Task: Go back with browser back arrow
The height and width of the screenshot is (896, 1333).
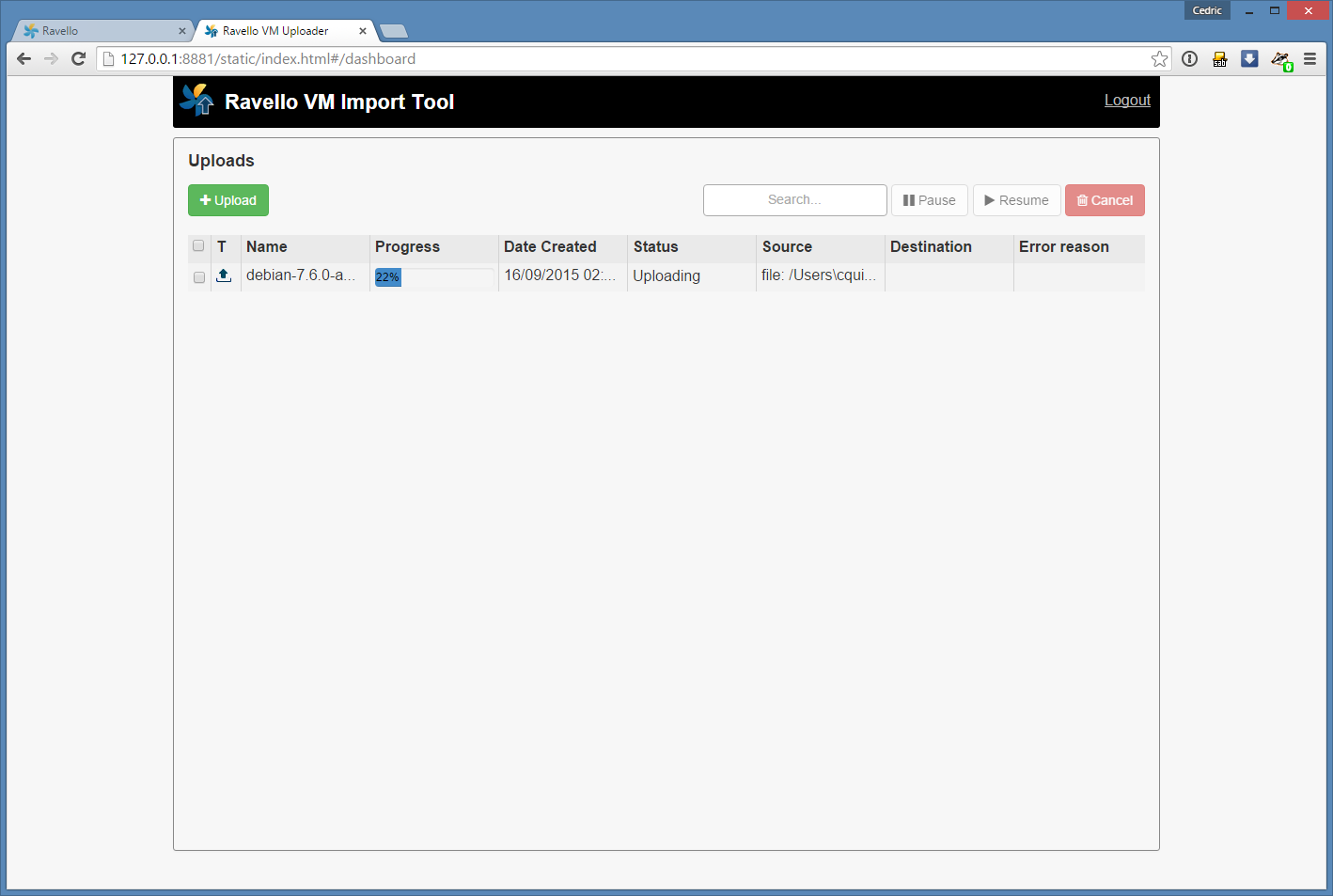Action: click(24, 59)
